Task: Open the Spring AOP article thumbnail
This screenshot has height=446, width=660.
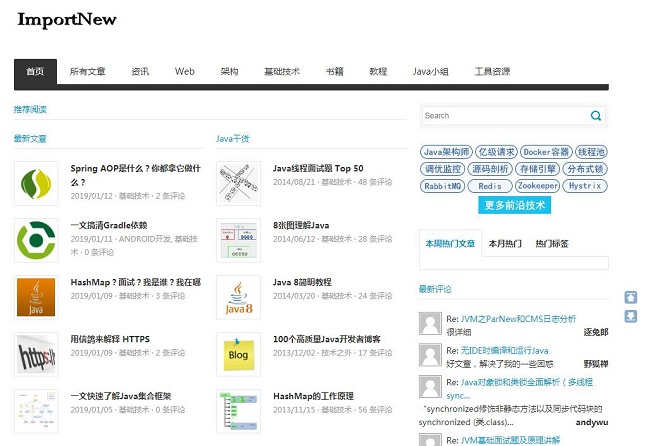Action: tap(36, 183)
